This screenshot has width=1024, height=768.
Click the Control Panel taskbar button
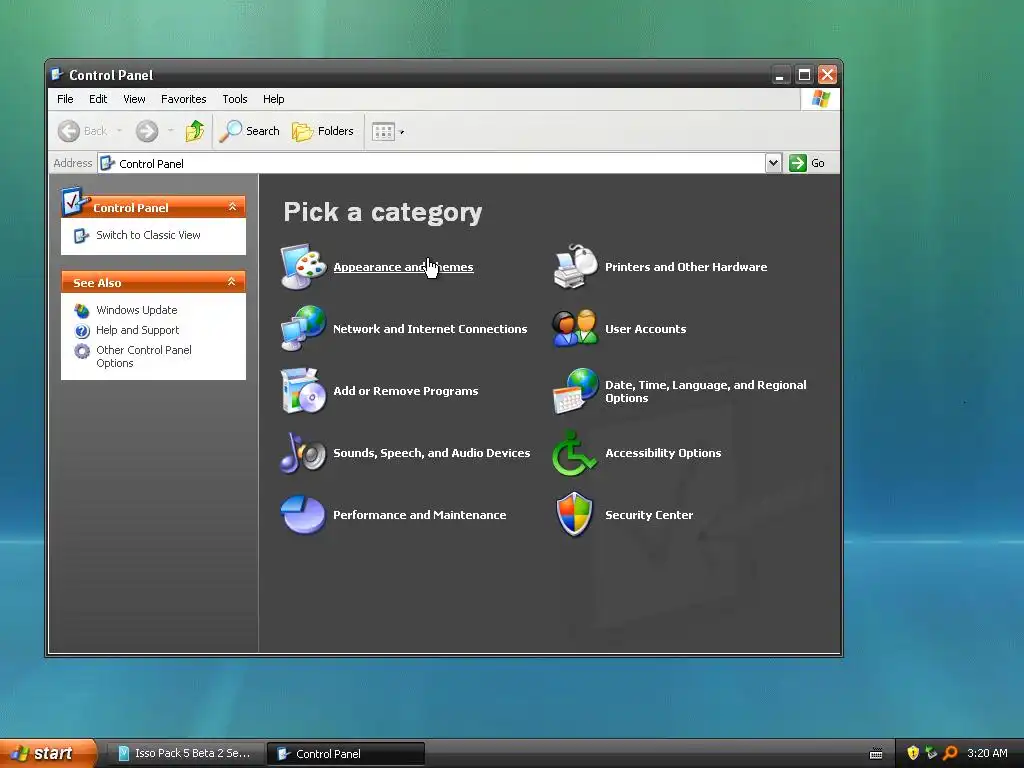(345, 753)
